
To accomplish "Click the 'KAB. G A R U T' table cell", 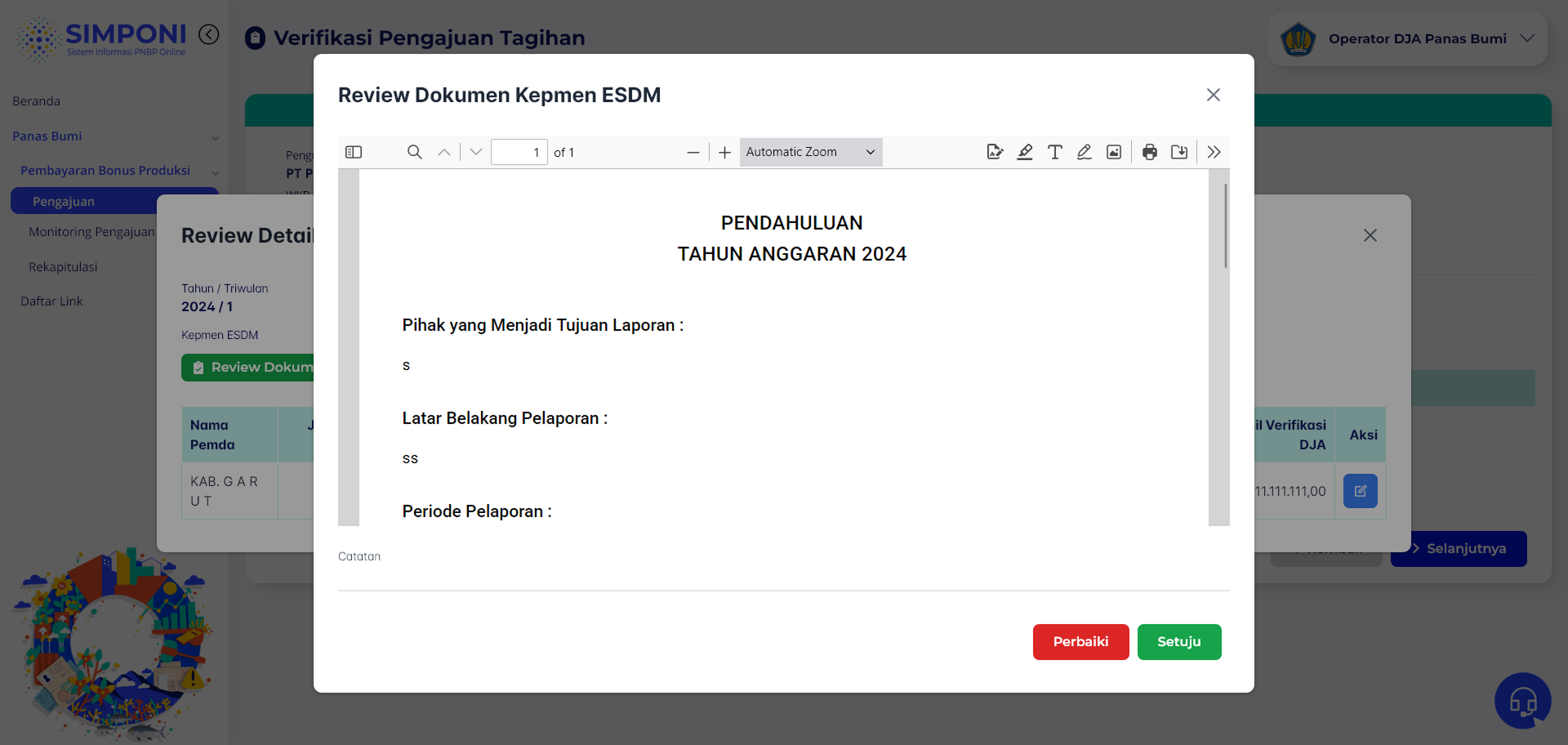I will coord(229,491).
